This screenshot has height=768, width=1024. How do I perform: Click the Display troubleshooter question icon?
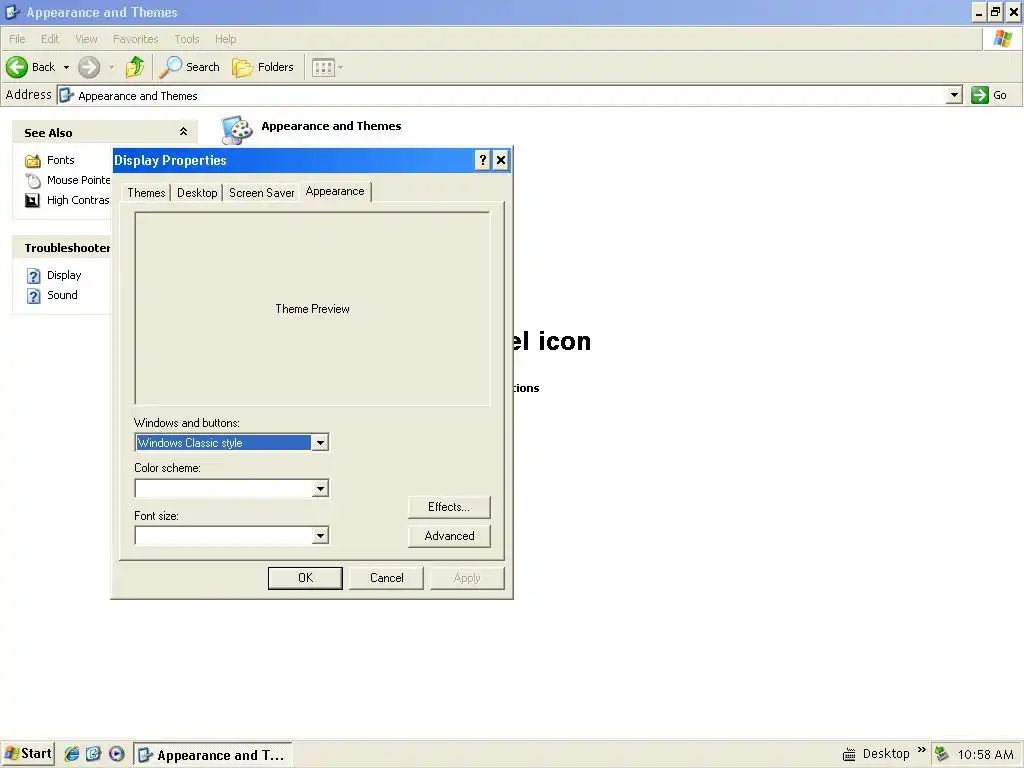coord(33,276)
